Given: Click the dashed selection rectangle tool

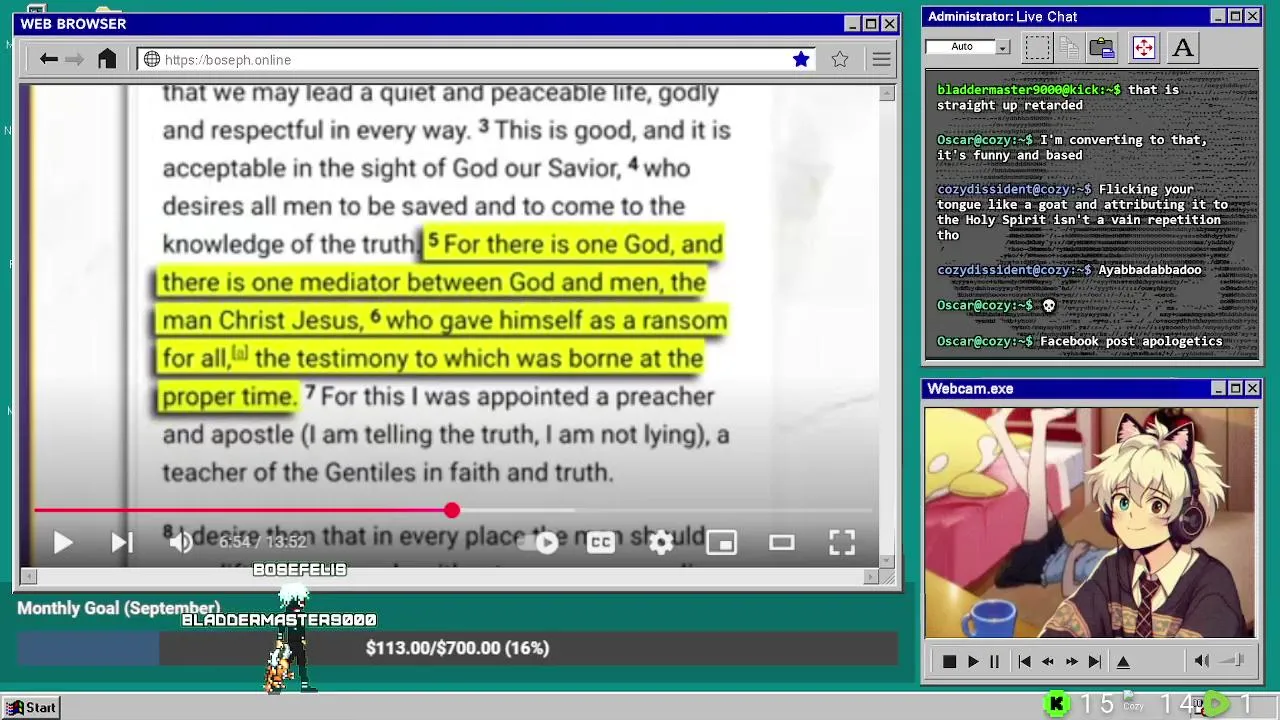Looking at the screenshot, I should [x=1037, y=47].
